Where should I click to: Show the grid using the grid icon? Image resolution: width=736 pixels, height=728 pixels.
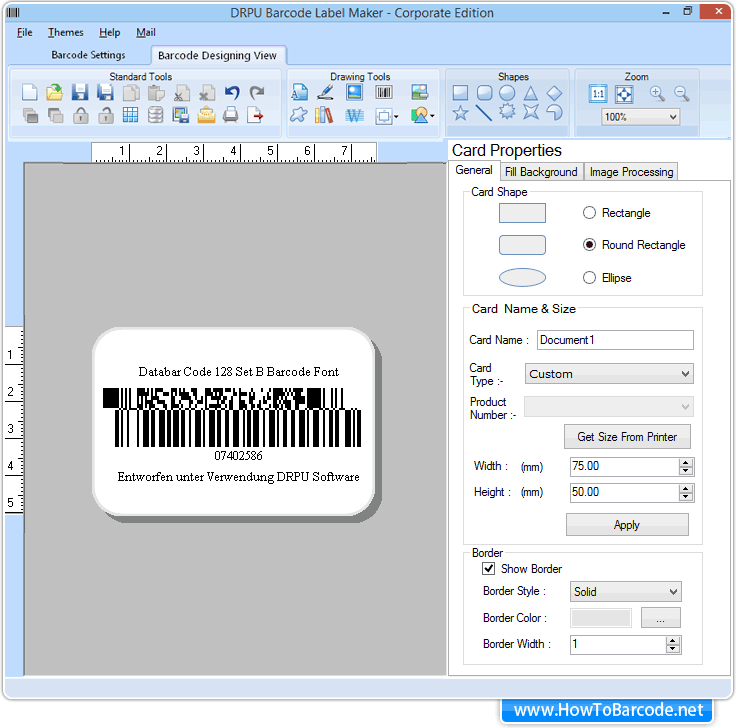click(131, 115)
